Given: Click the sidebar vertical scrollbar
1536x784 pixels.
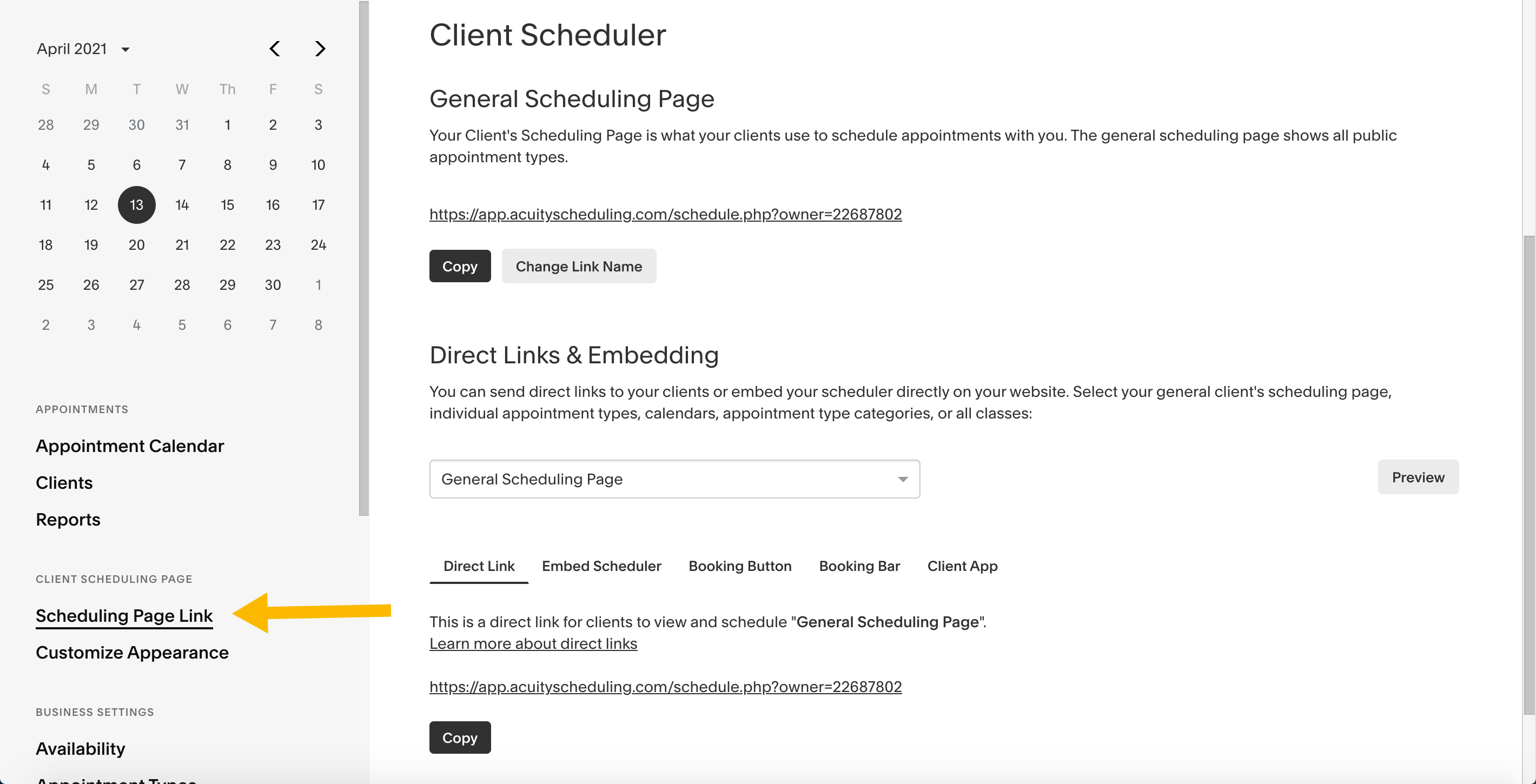Looking at the screenshot, I should coord(364,258).
